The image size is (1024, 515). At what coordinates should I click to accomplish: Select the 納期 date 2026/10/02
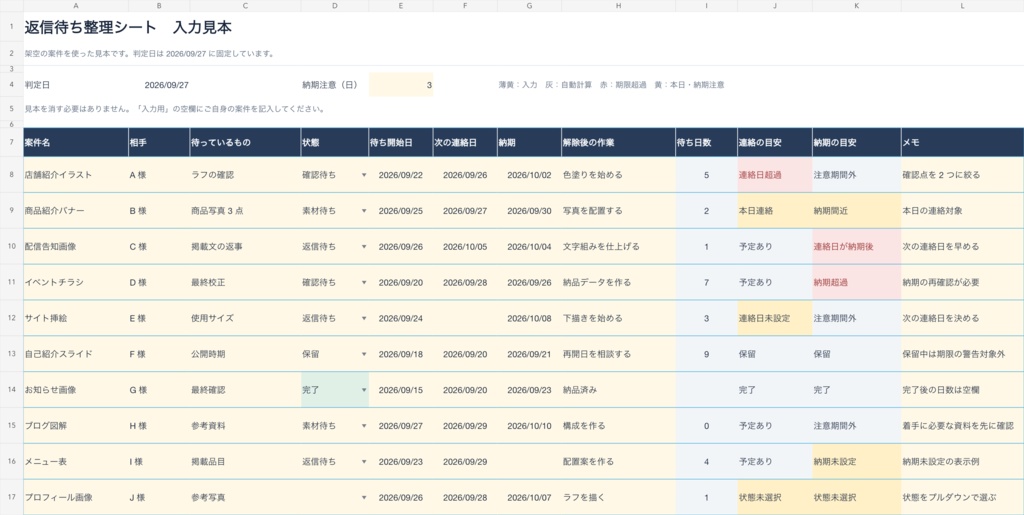pos(529,175)
